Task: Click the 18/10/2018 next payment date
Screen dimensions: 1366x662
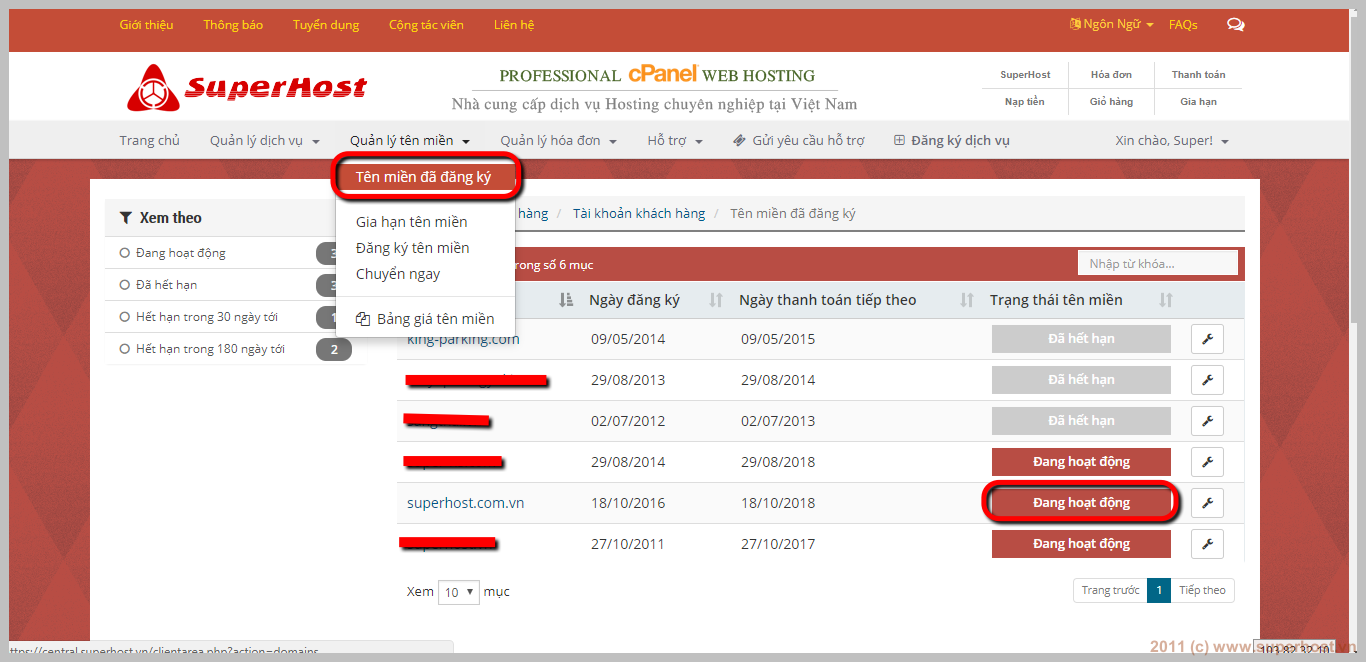Action: coord(778,503)
